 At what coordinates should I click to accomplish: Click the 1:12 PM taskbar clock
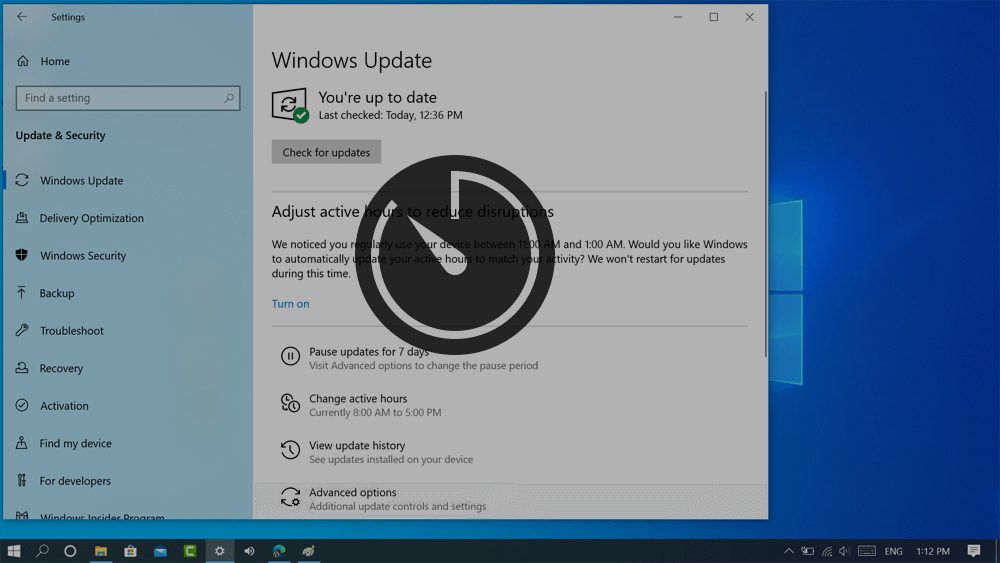point(933,552)
